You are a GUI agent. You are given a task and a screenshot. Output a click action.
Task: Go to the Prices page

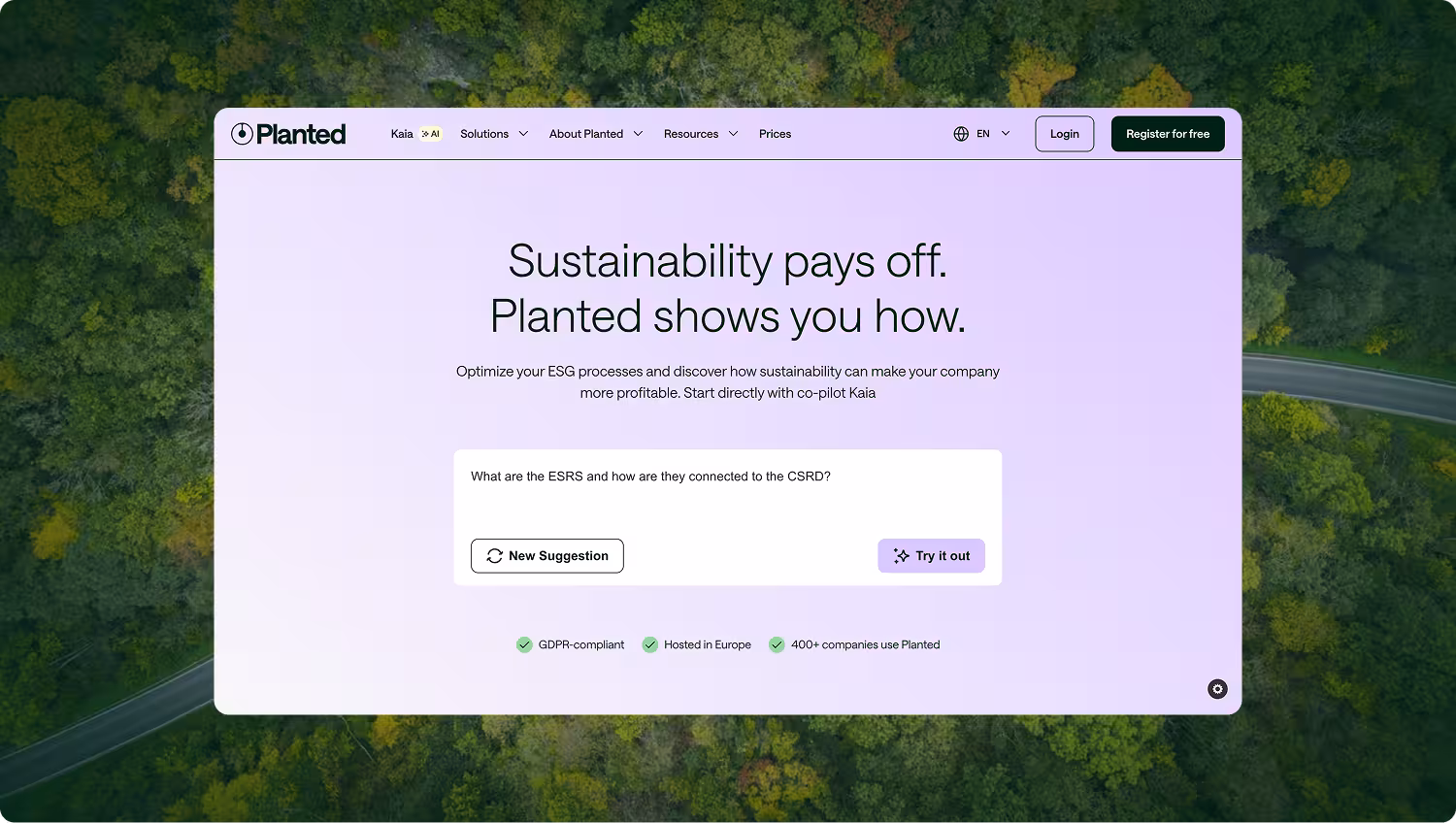click(x=775, y=134)
